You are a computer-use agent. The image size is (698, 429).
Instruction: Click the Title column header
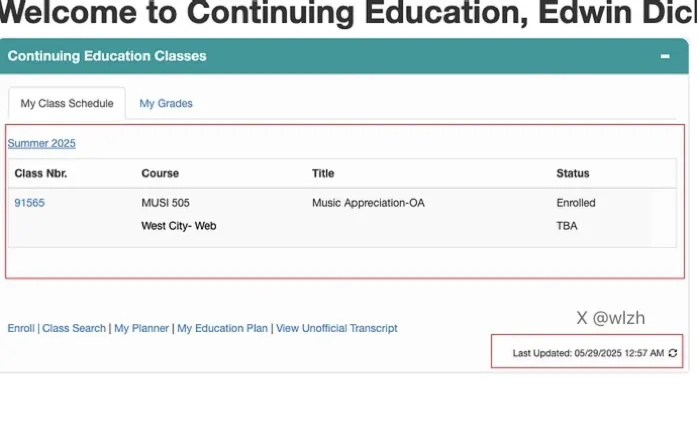[x=323, y=174]
